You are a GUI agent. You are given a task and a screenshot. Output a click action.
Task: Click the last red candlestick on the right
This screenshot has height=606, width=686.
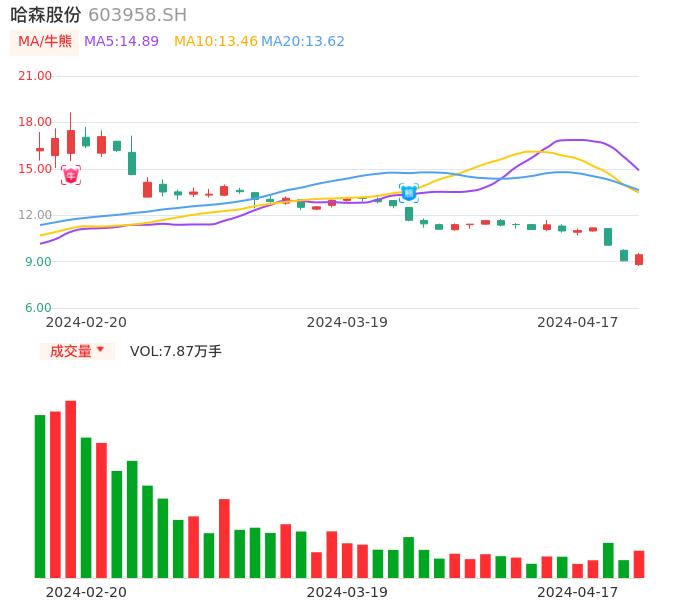[x=639, y=260]
